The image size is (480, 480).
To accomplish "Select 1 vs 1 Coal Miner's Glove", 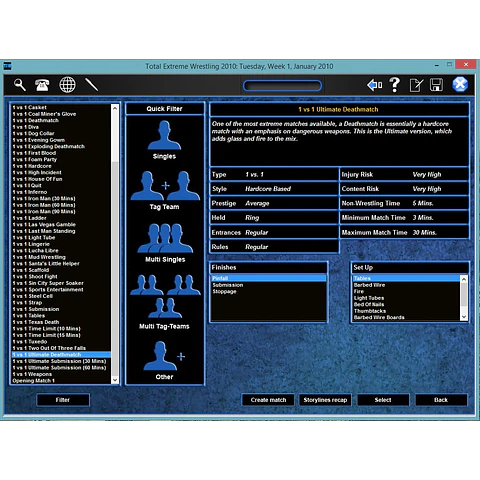I will [x=61, y=114].
